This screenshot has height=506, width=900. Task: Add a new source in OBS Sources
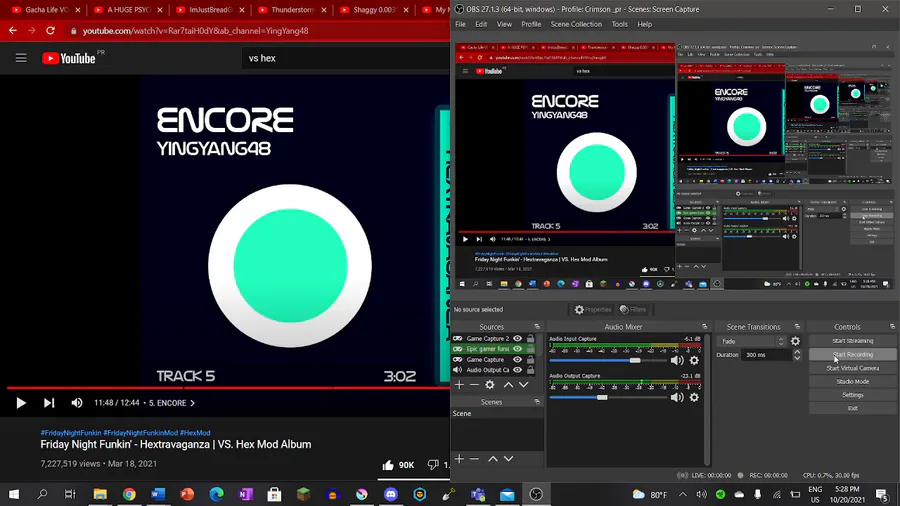point(459,384)
